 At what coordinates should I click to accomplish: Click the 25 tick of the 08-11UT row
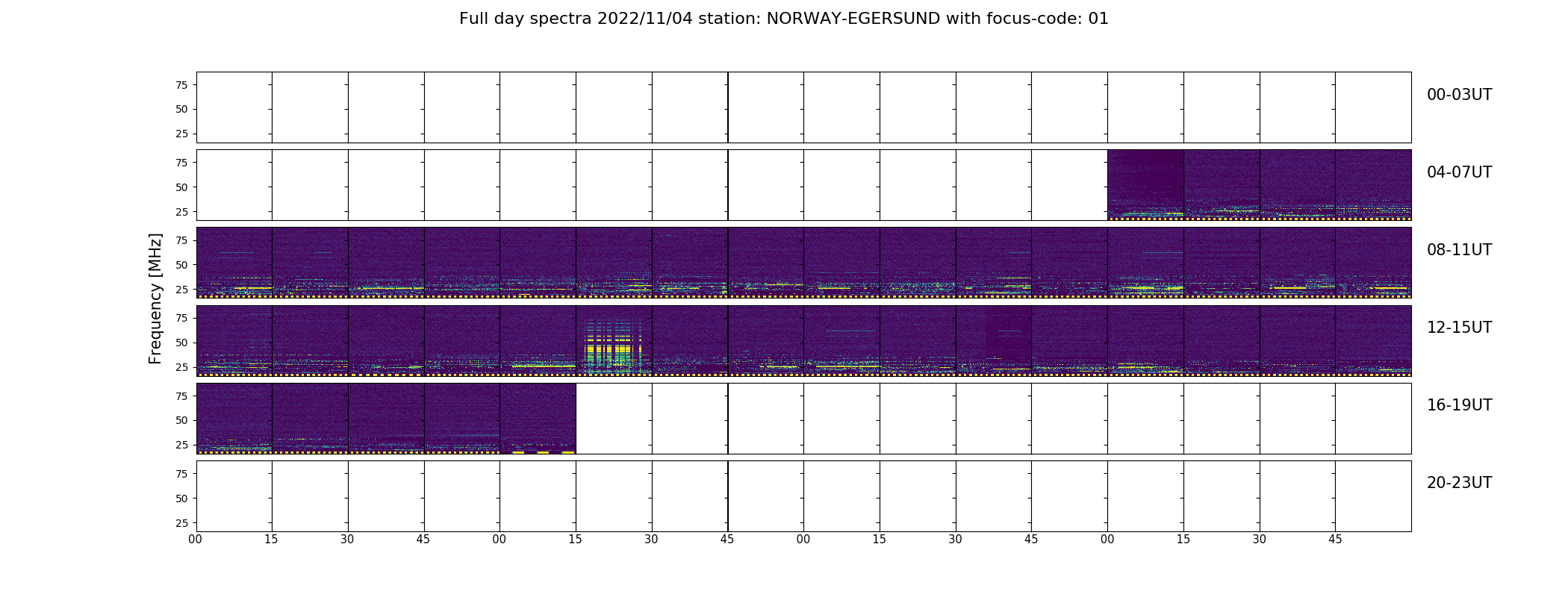click(x=181, y=290)
